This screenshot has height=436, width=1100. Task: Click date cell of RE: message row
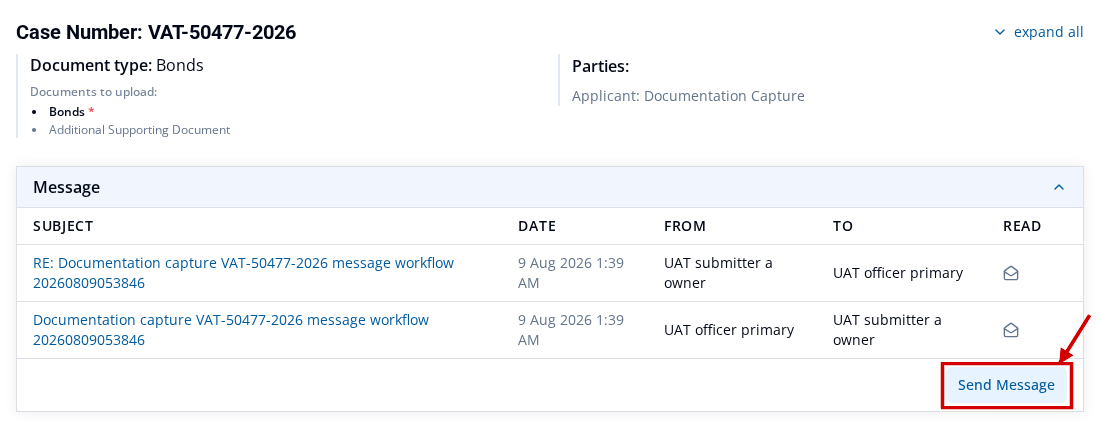(x=571, y=273)
